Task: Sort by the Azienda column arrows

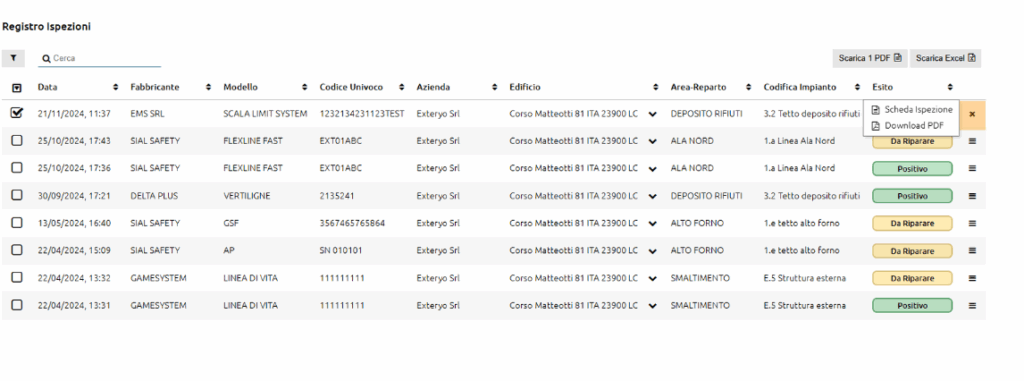Action: click(494, 87)
